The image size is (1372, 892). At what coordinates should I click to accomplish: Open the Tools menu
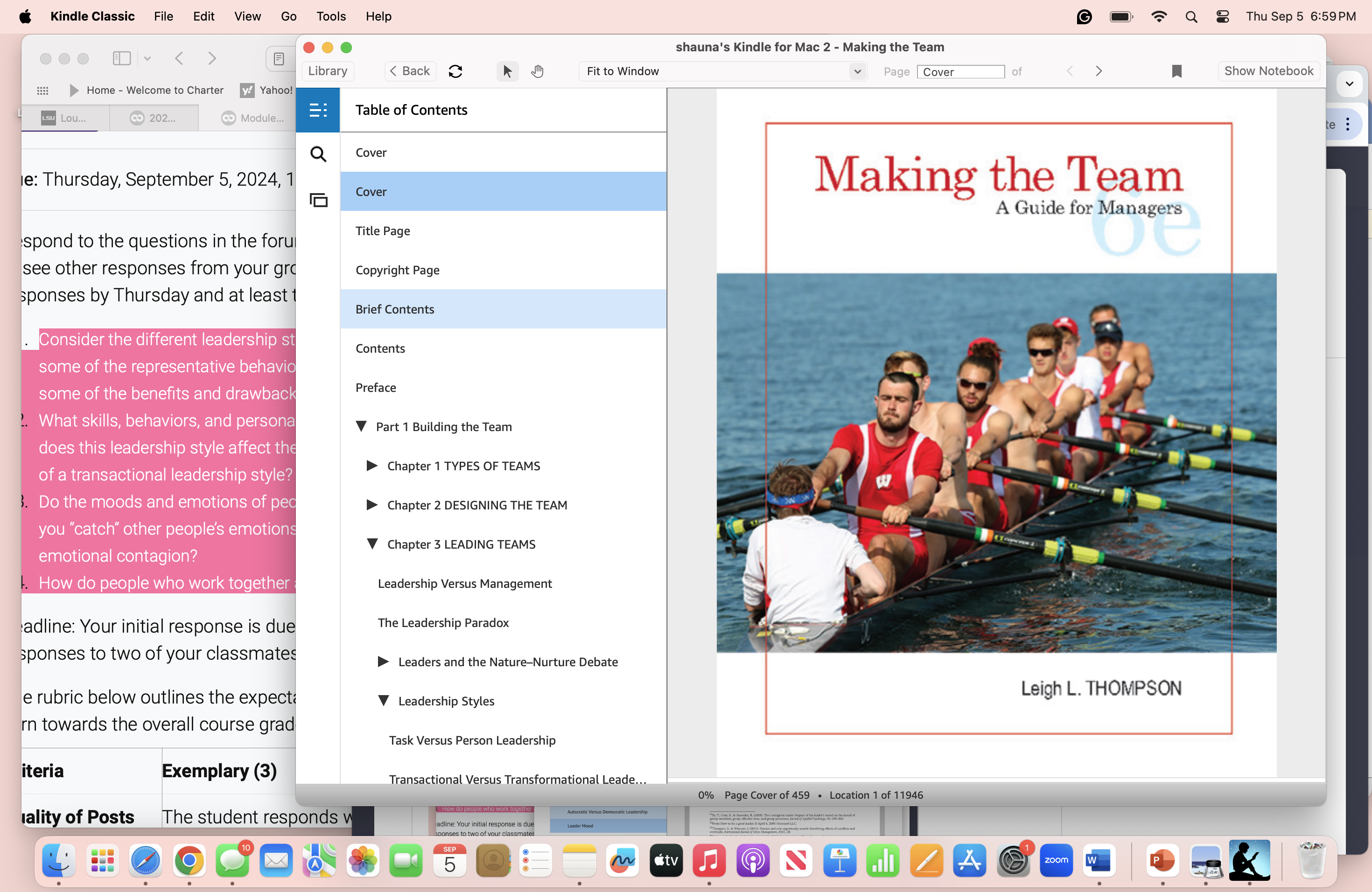point(330,16)
